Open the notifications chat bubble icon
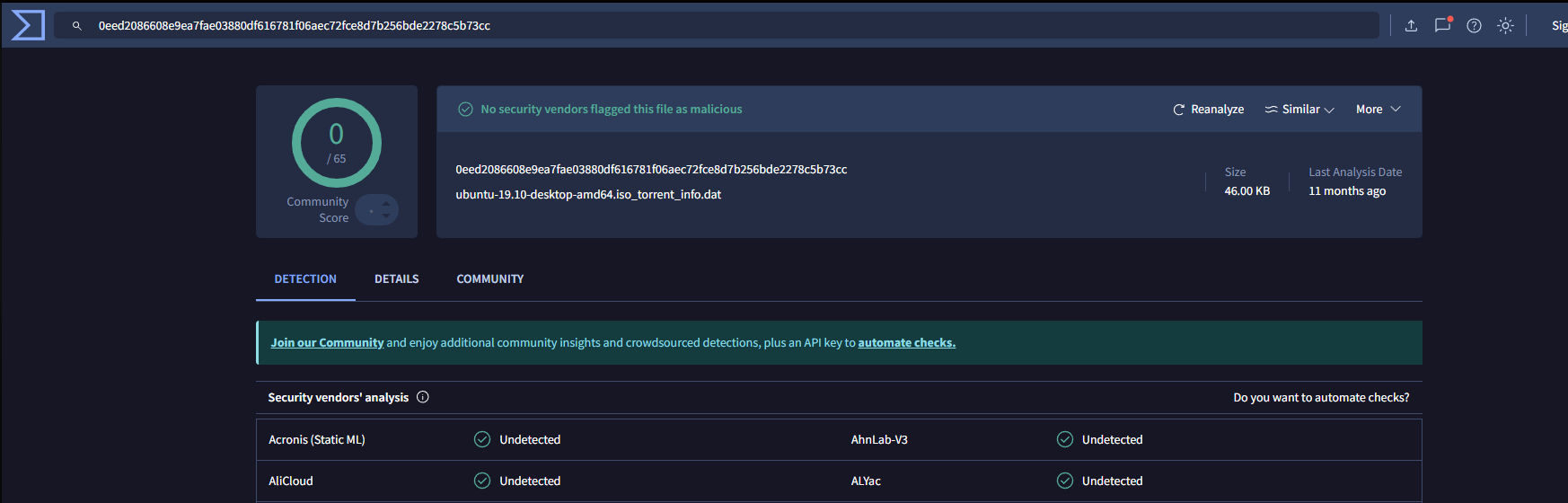The width and height of the screenshot is (1568, 503). (1442, 25)
